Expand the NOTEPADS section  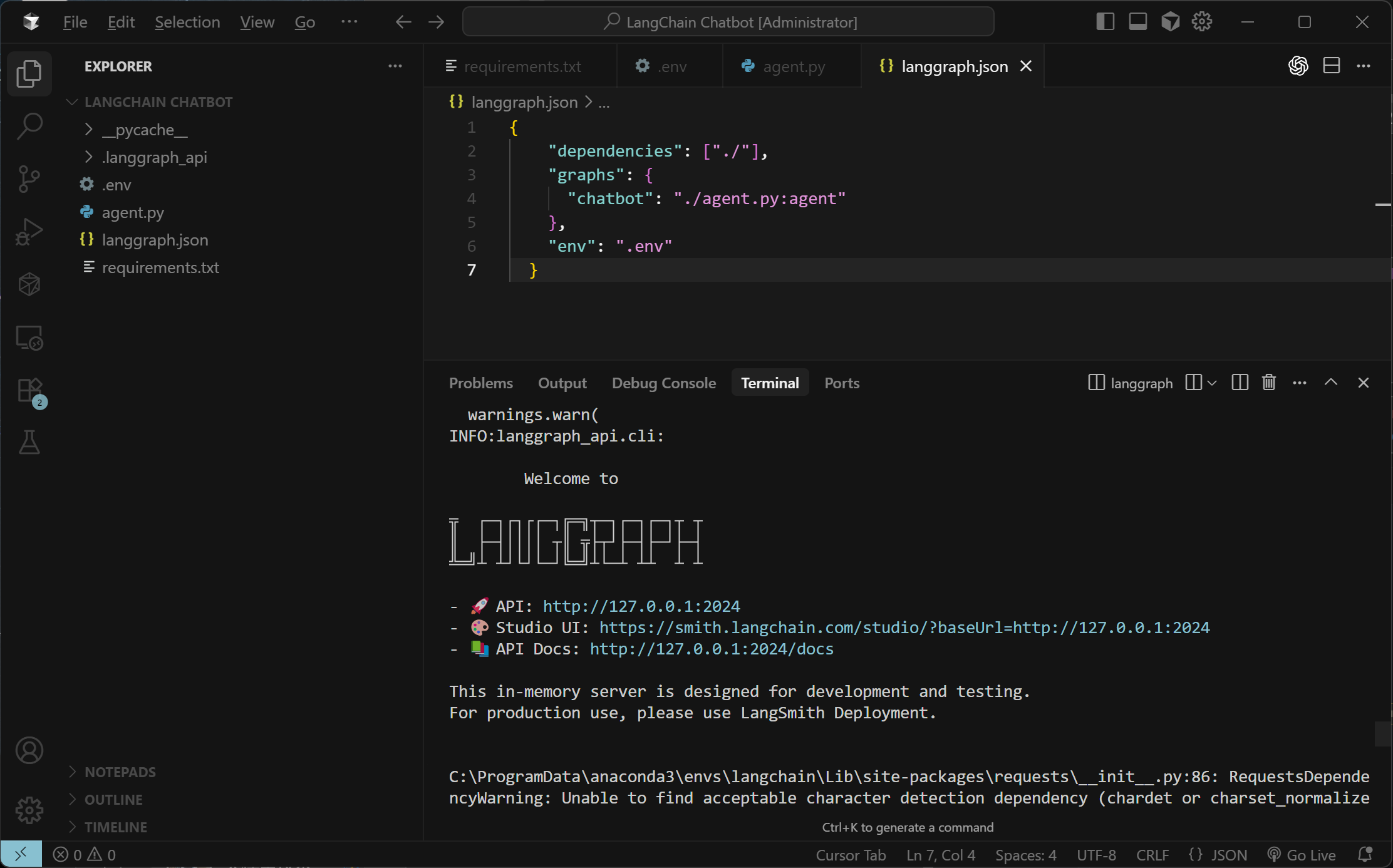[120, 772]
